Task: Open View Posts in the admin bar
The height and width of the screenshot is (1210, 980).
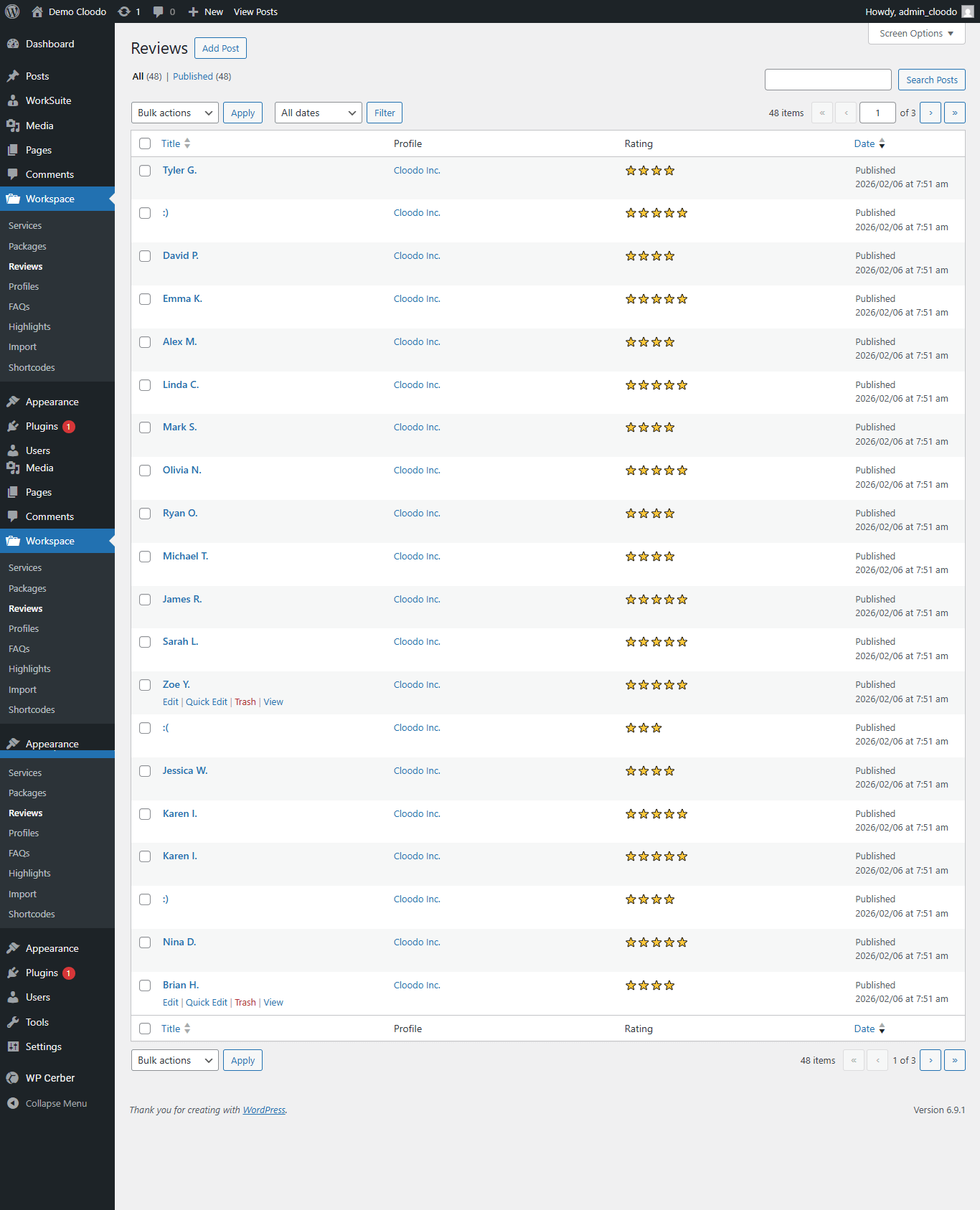Action: [255, 11]
